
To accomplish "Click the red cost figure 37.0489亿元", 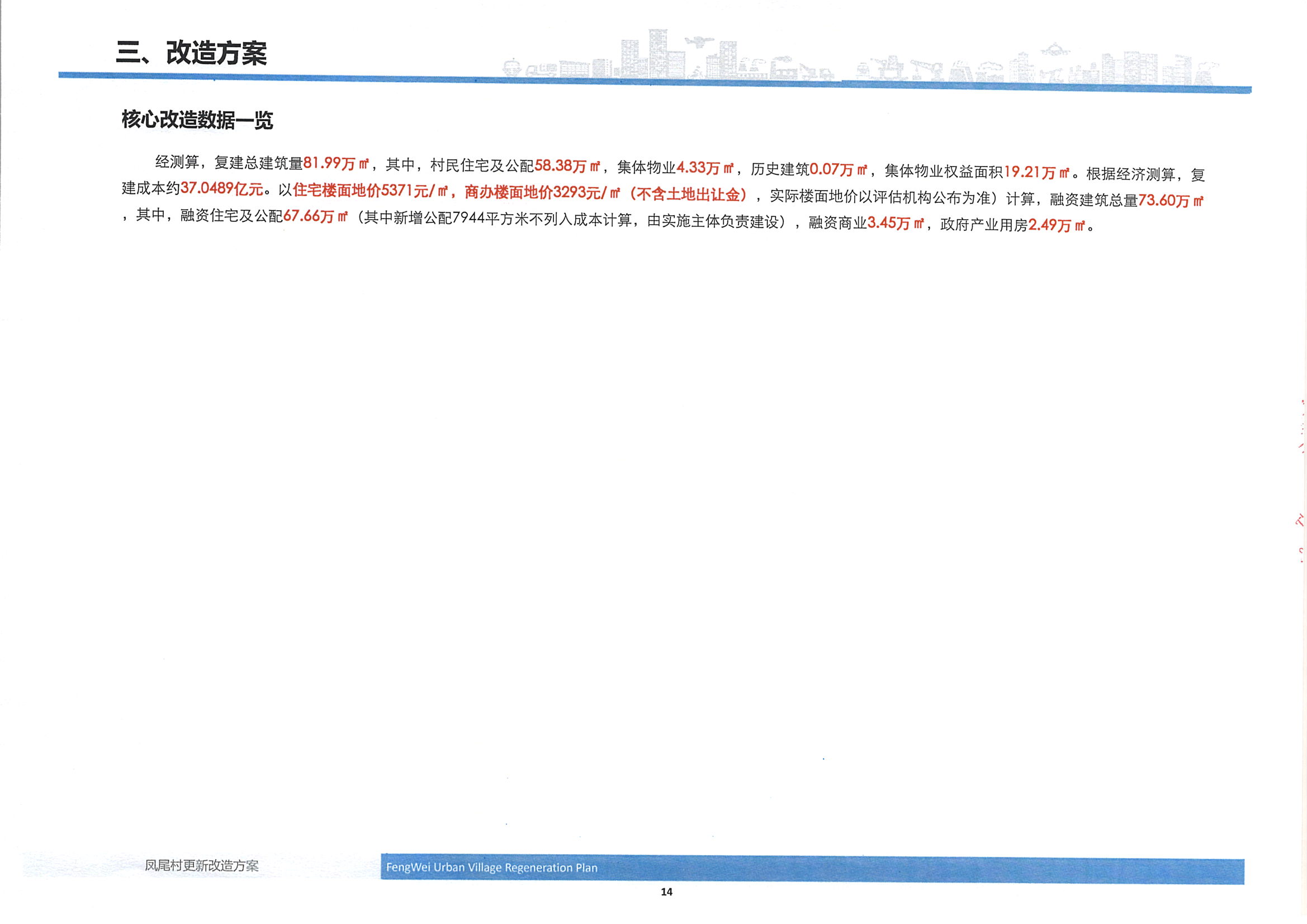I will pos(222,188).
